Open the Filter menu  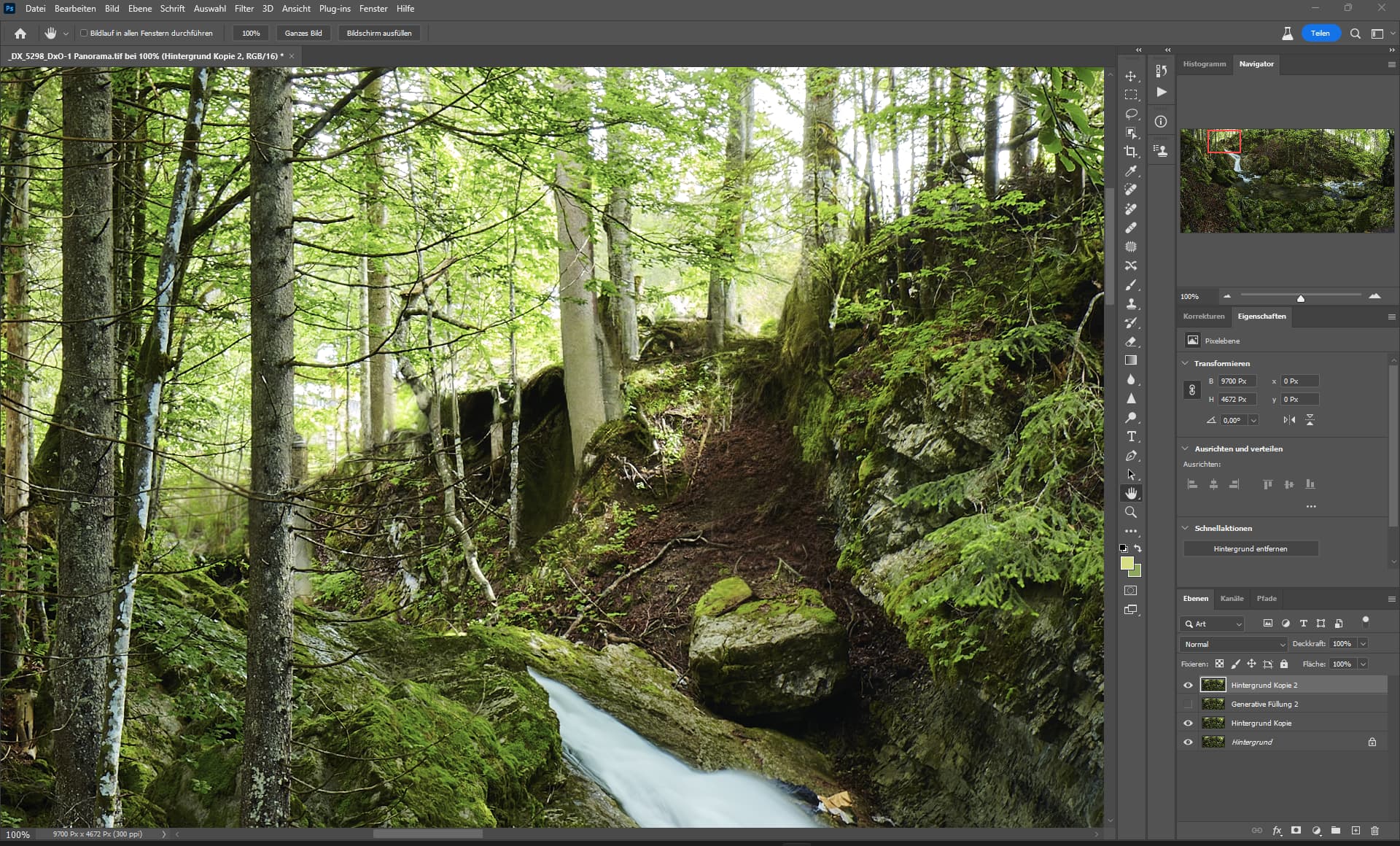coord(244,9)
